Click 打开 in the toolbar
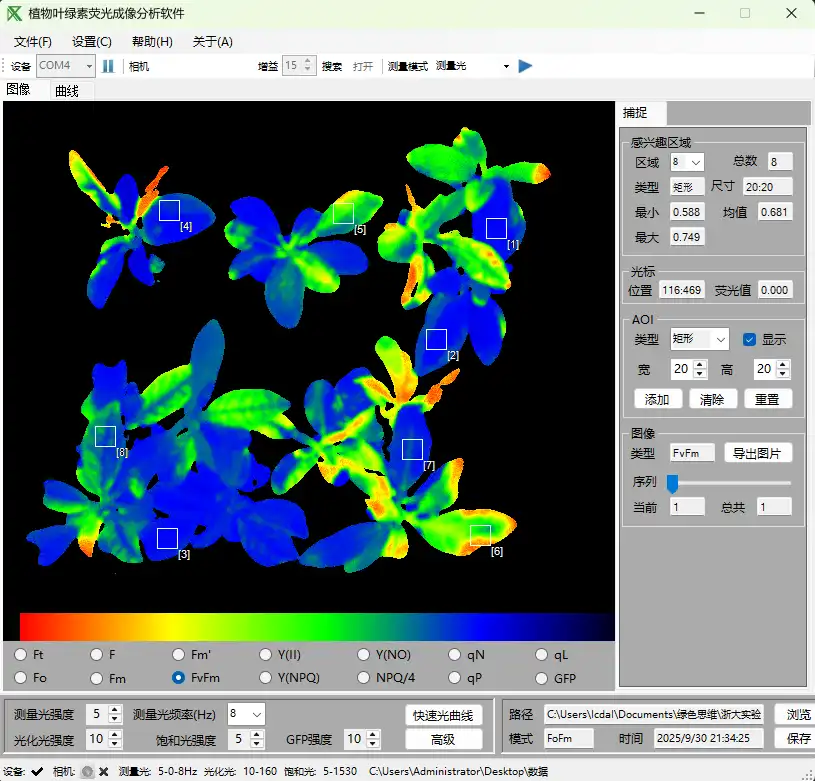The image size is (815, 781). tap(364, 66)
